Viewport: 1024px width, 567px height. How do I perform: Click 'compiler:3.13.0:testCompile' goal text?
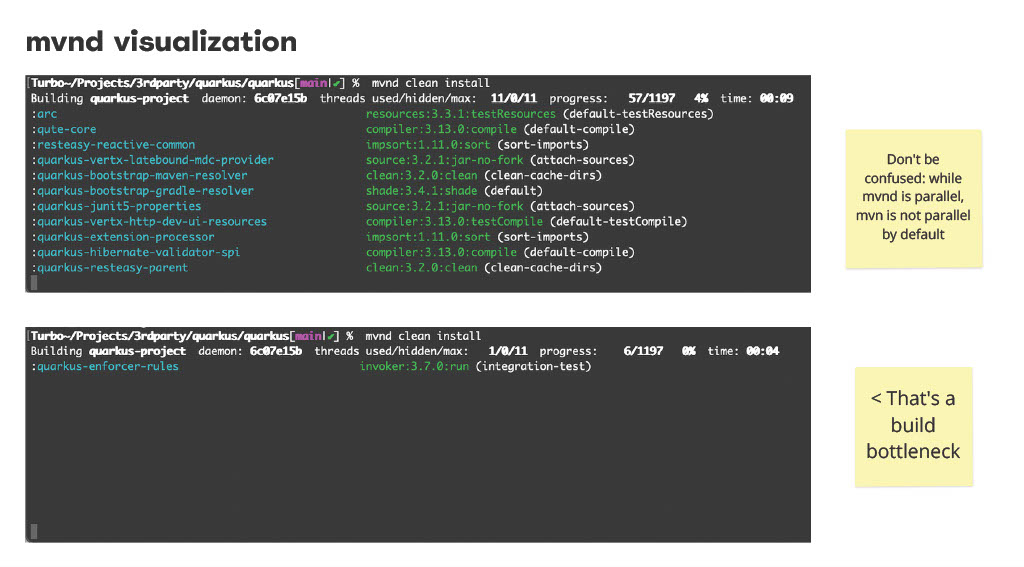454,221
